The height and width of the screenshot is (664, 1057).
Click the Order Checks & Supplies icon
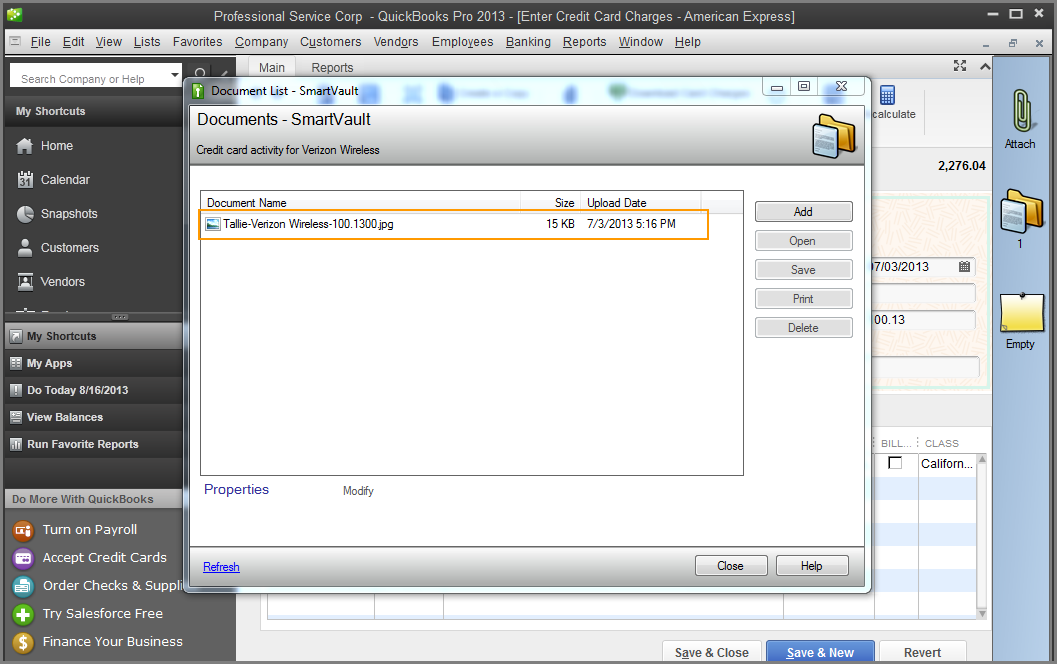(23, 586)
